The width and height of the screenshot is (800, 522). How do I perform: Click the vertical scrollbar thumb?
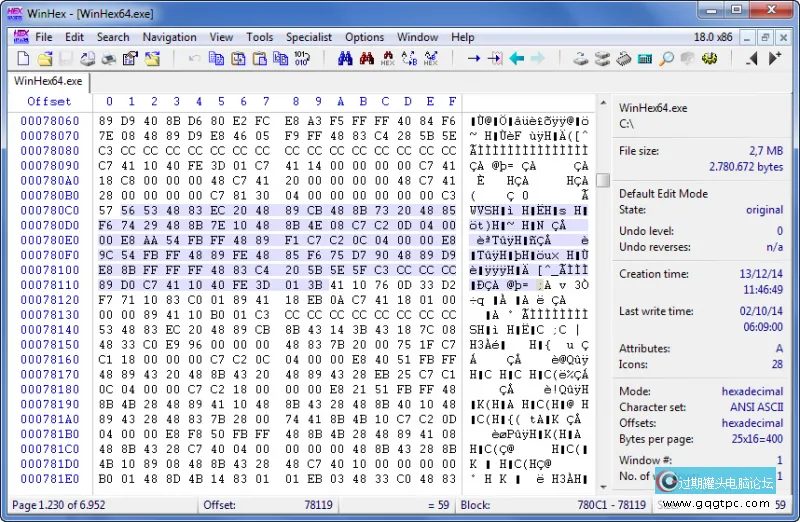pyautogui.click(x=602, y=181)
